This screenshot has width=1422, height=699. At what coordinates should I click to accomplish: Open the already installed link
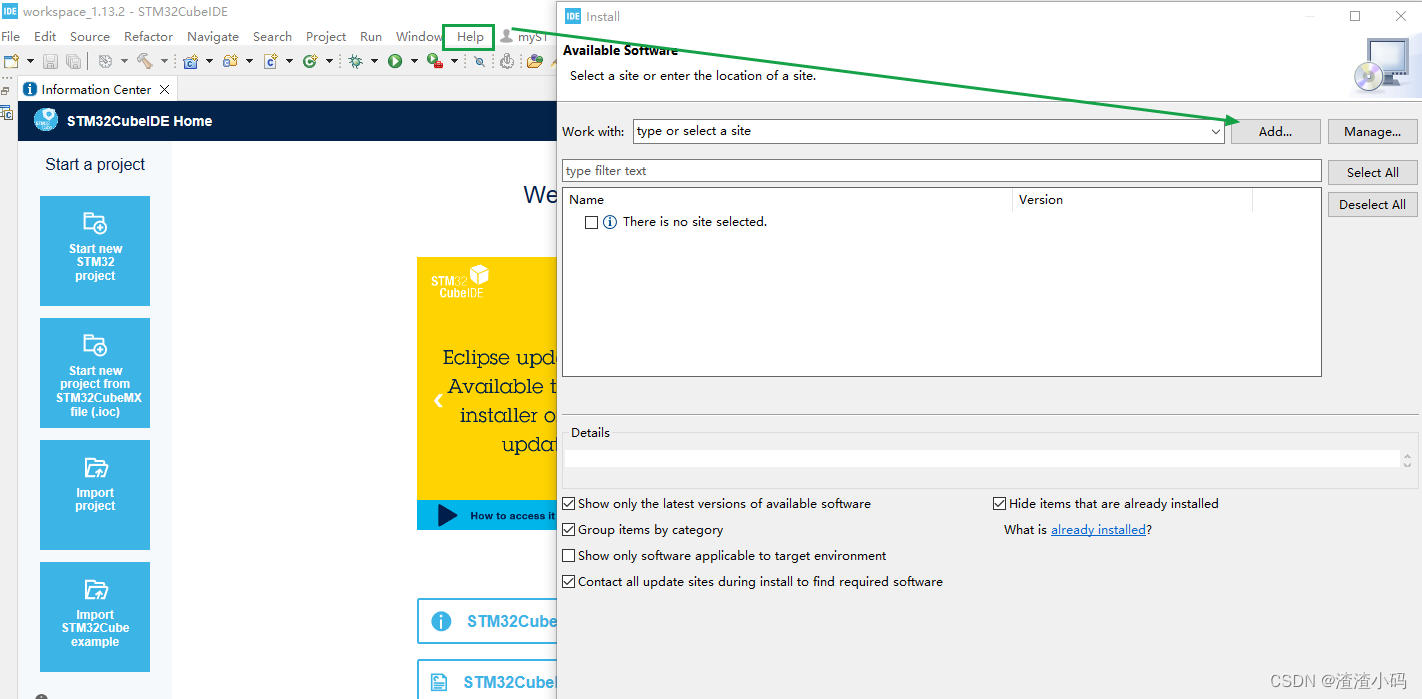1098,530
